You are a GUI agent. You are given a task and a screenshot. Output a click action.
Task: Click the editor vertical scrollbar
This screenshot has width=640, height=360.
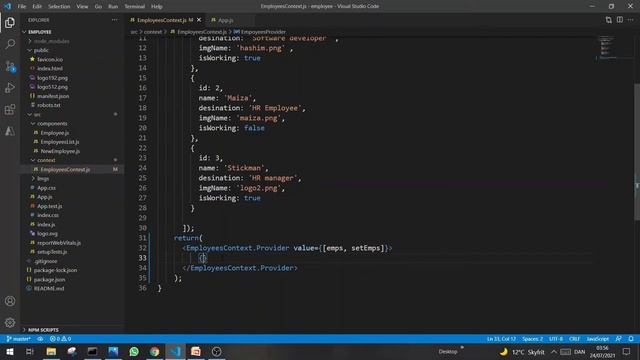pos(637,151)
